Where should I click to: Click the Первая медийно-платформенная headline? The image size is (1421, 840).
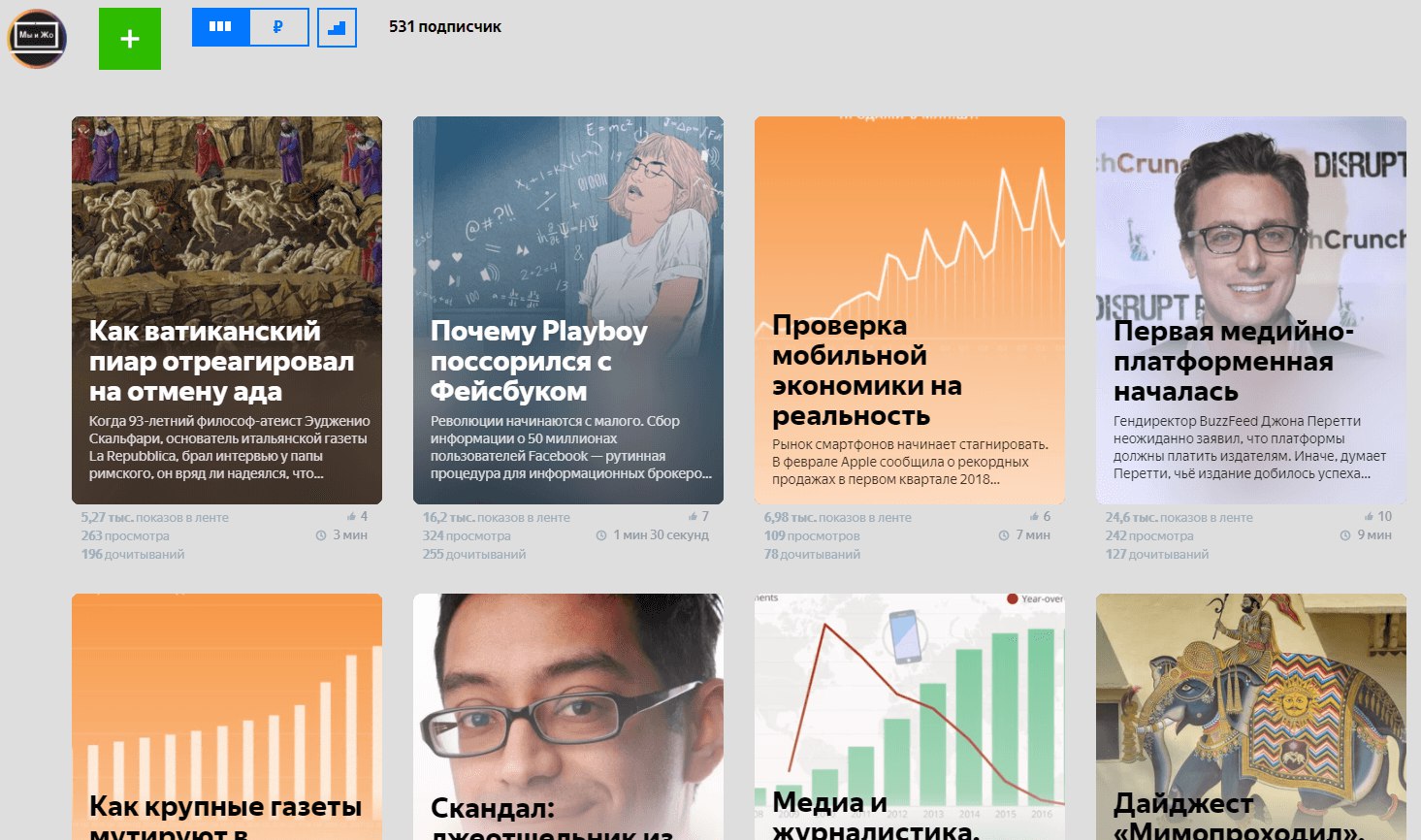[1234, 361]
